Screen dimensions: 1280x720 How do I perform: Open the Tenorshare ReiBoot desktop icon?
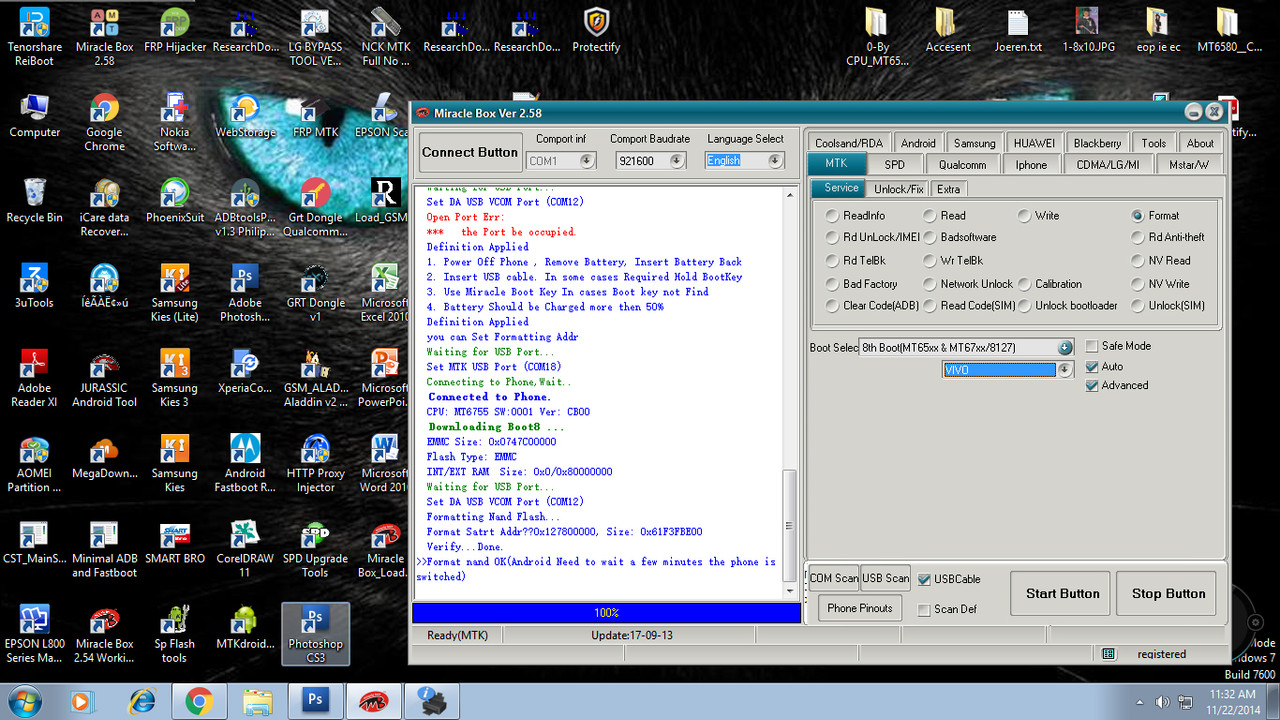tap(35, 35)
